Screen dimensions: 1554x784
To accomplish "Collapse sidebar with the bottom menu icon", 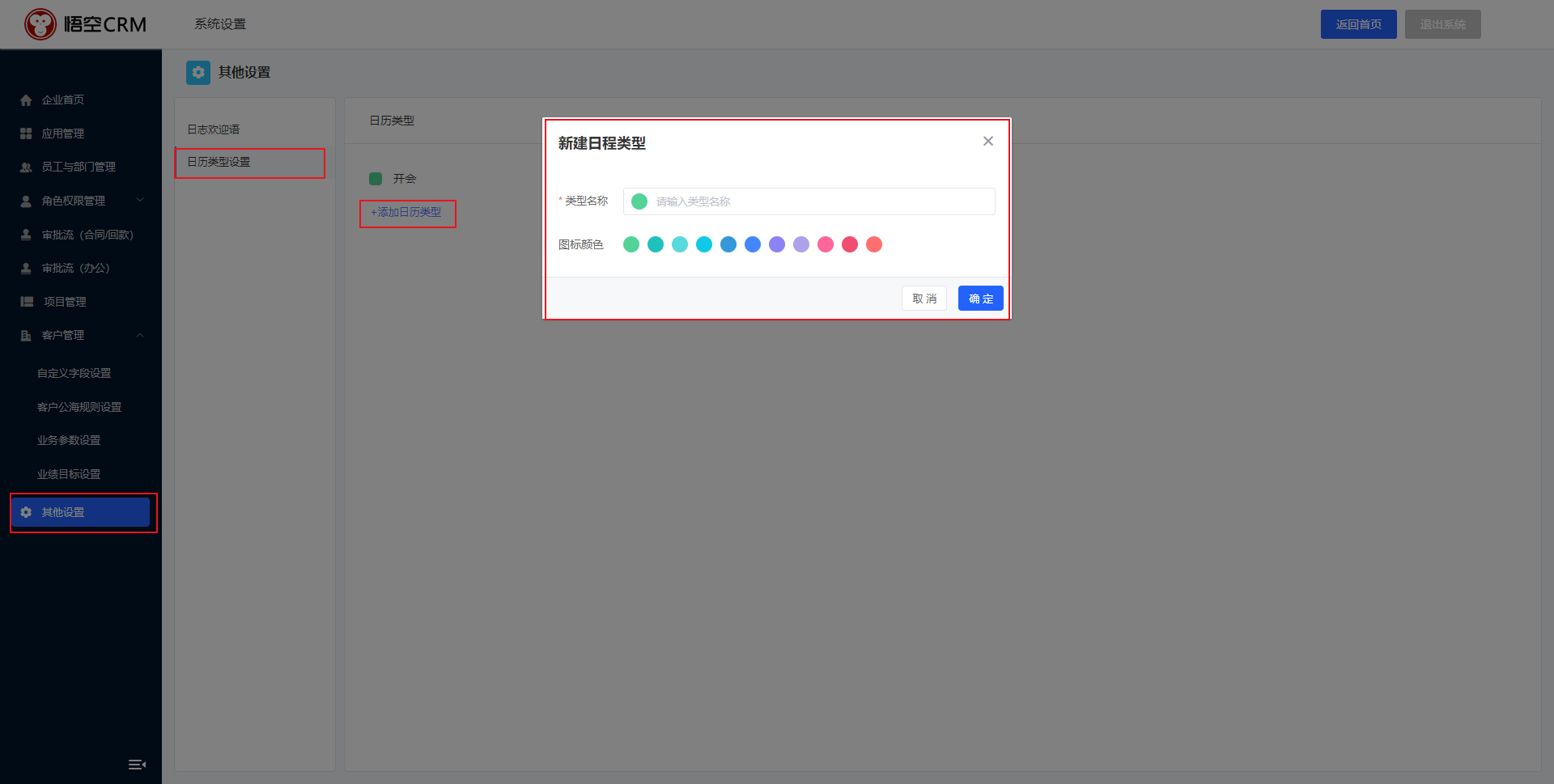I will click(x=137, y=765).
